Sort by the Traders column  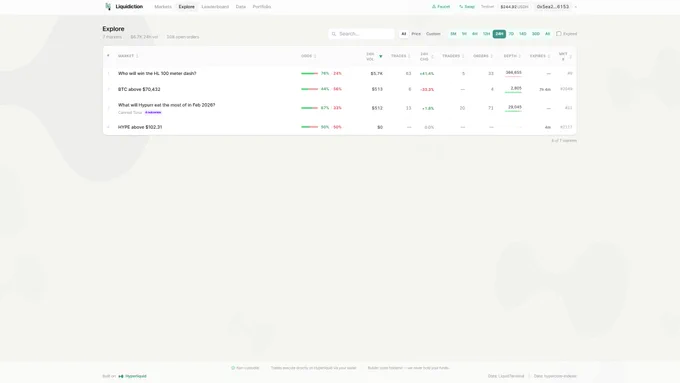(453, 56)
